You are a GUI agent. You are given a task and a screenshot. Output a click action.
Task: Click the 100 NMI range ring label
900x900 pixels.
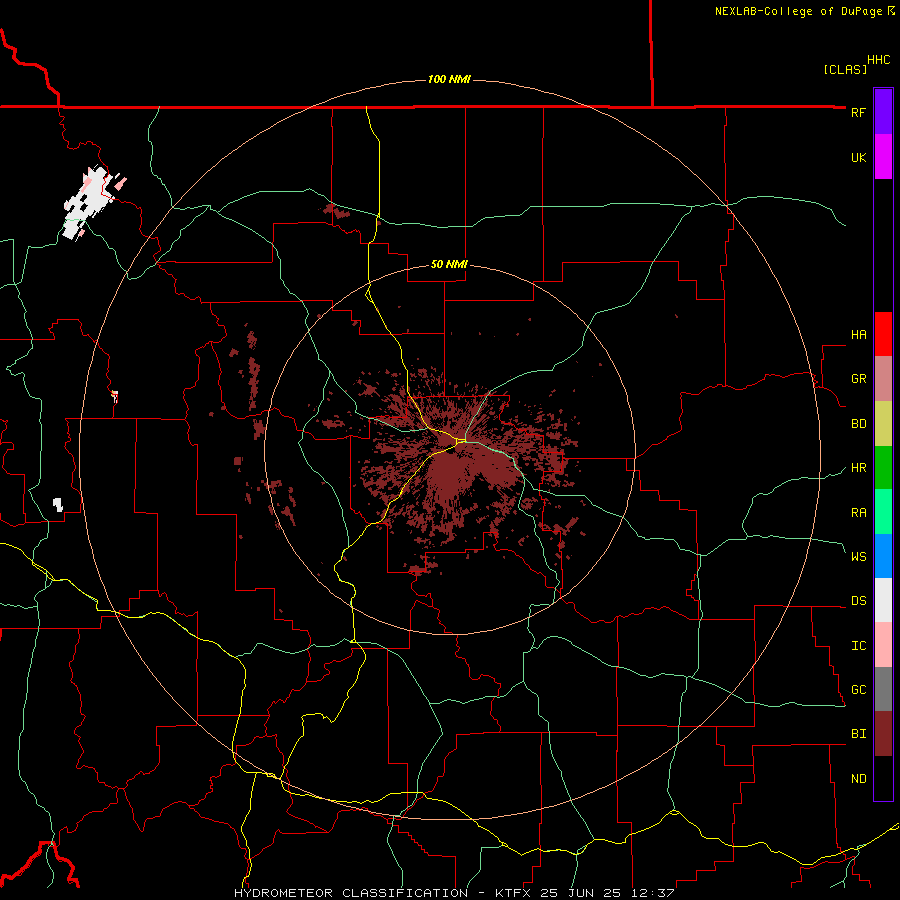(449, 79)
